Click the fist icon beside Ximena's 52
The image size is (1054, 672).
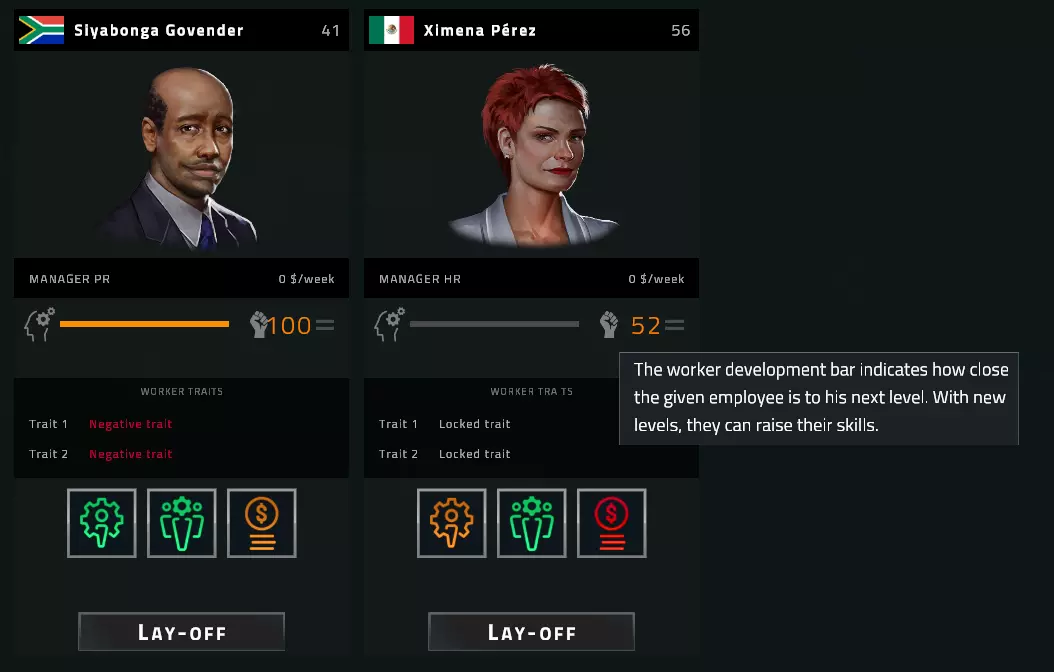[x=608, y=325]
